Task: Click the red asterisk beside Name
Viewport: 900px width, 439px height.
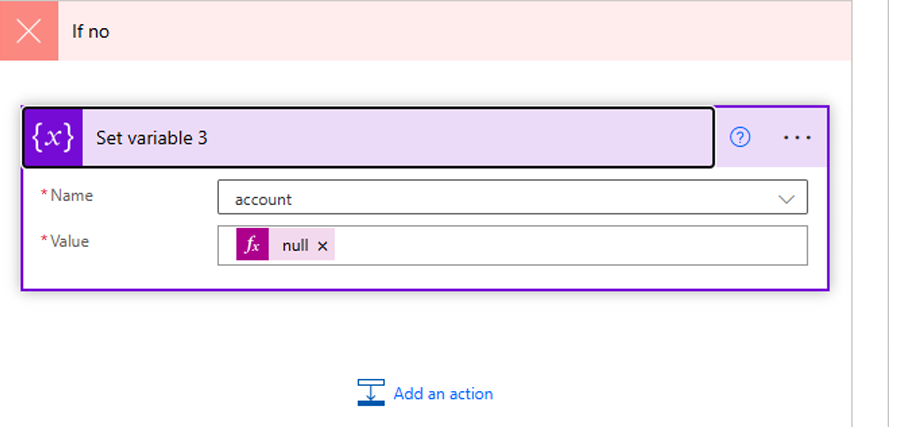Action: tap(44, 195)
